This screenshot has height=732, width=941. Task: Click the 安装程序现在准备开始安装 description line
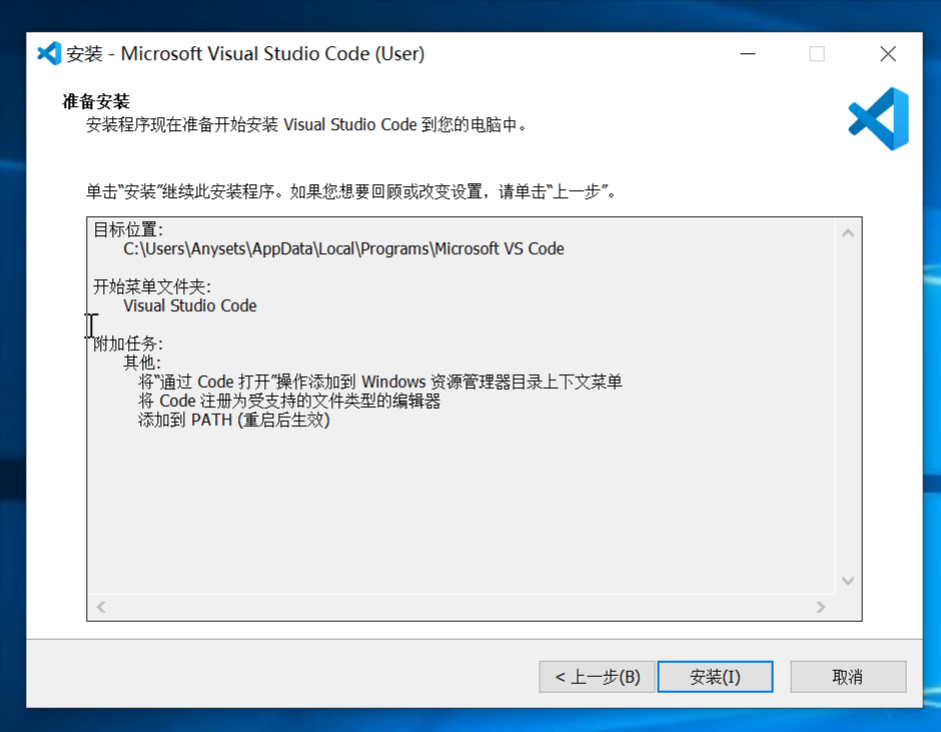click(307, 125)
